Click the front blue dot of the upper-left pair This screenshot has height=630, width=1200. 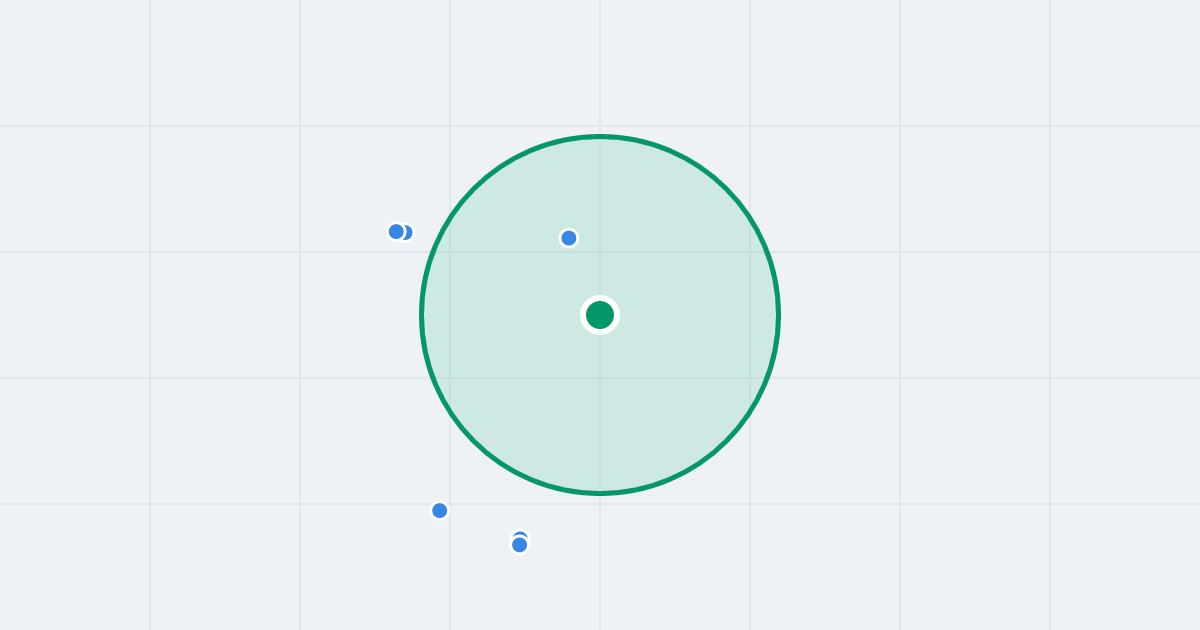[396, 232]
